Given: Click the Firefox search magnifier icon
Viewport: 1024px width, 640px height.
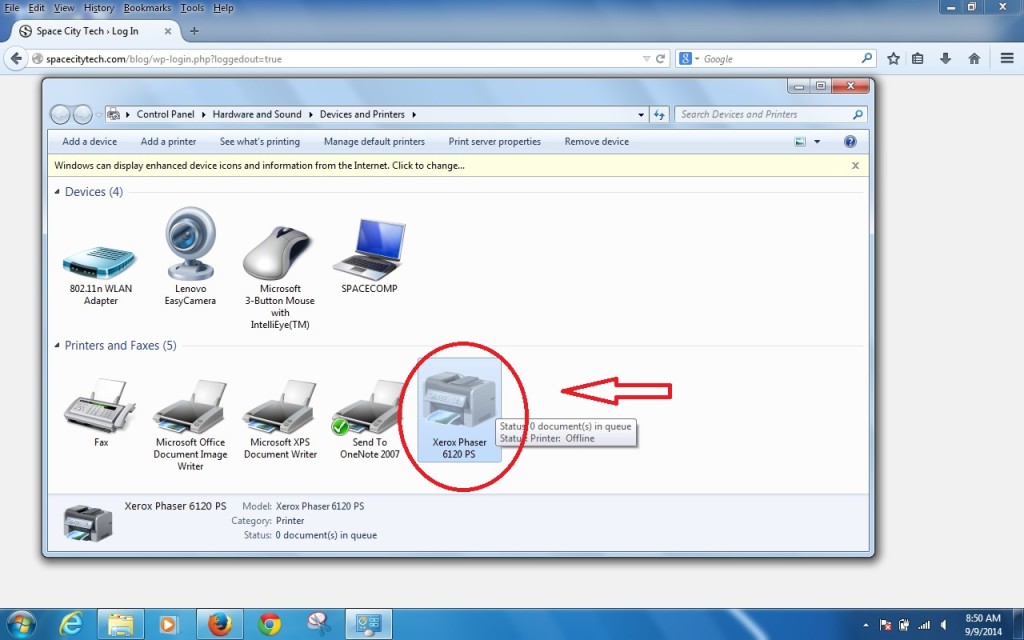Looking at the screenshot, I should coord(867,58).
